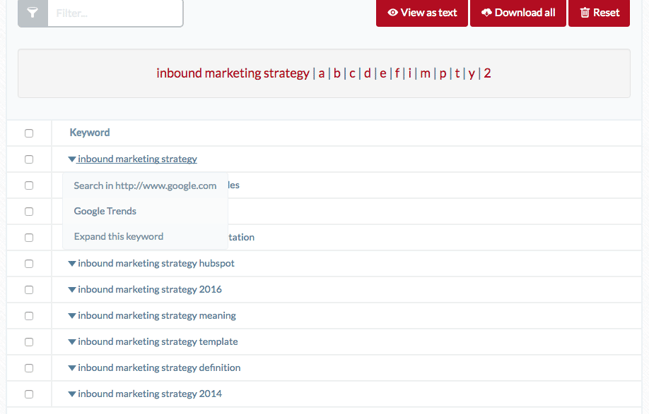Open dropdown arrow for 'strategy 2014'
Screen dimensions: 649x414
point(72,394)
